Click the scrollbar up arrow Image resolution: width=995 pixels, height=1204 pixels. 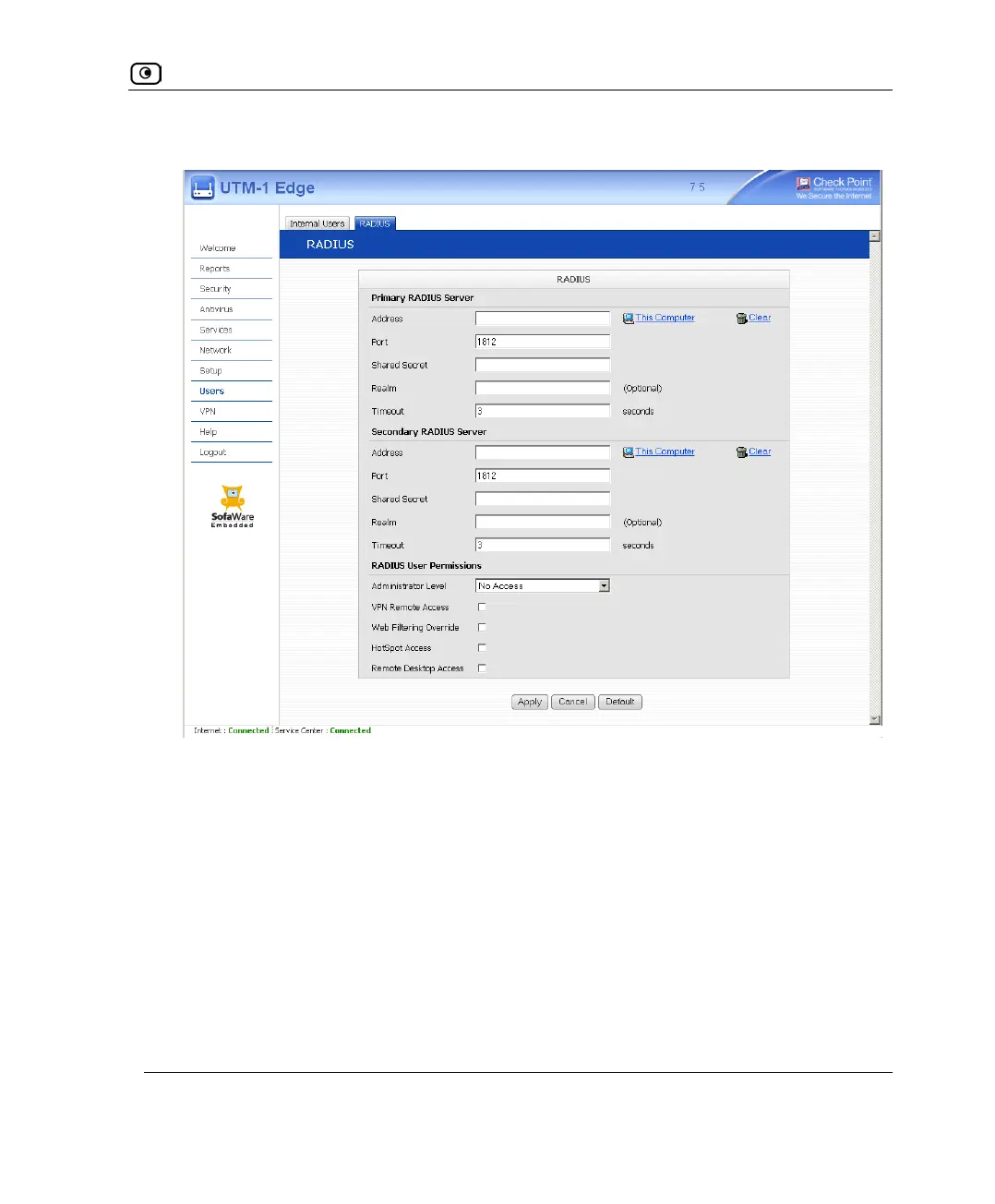(x=875, y=236)
